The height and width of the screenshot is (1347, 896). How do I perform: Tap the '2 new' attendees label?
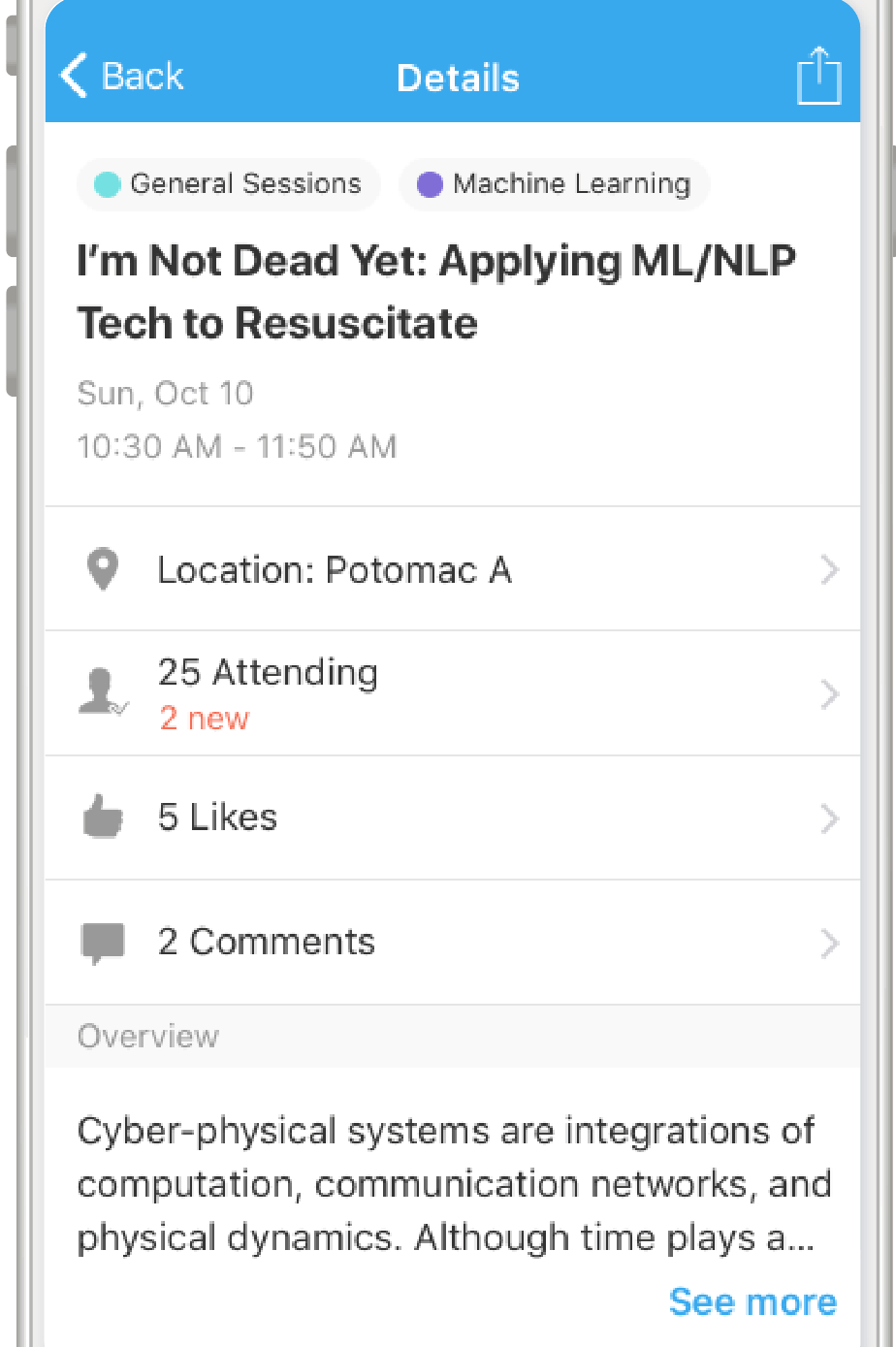[x=205, y=719]
